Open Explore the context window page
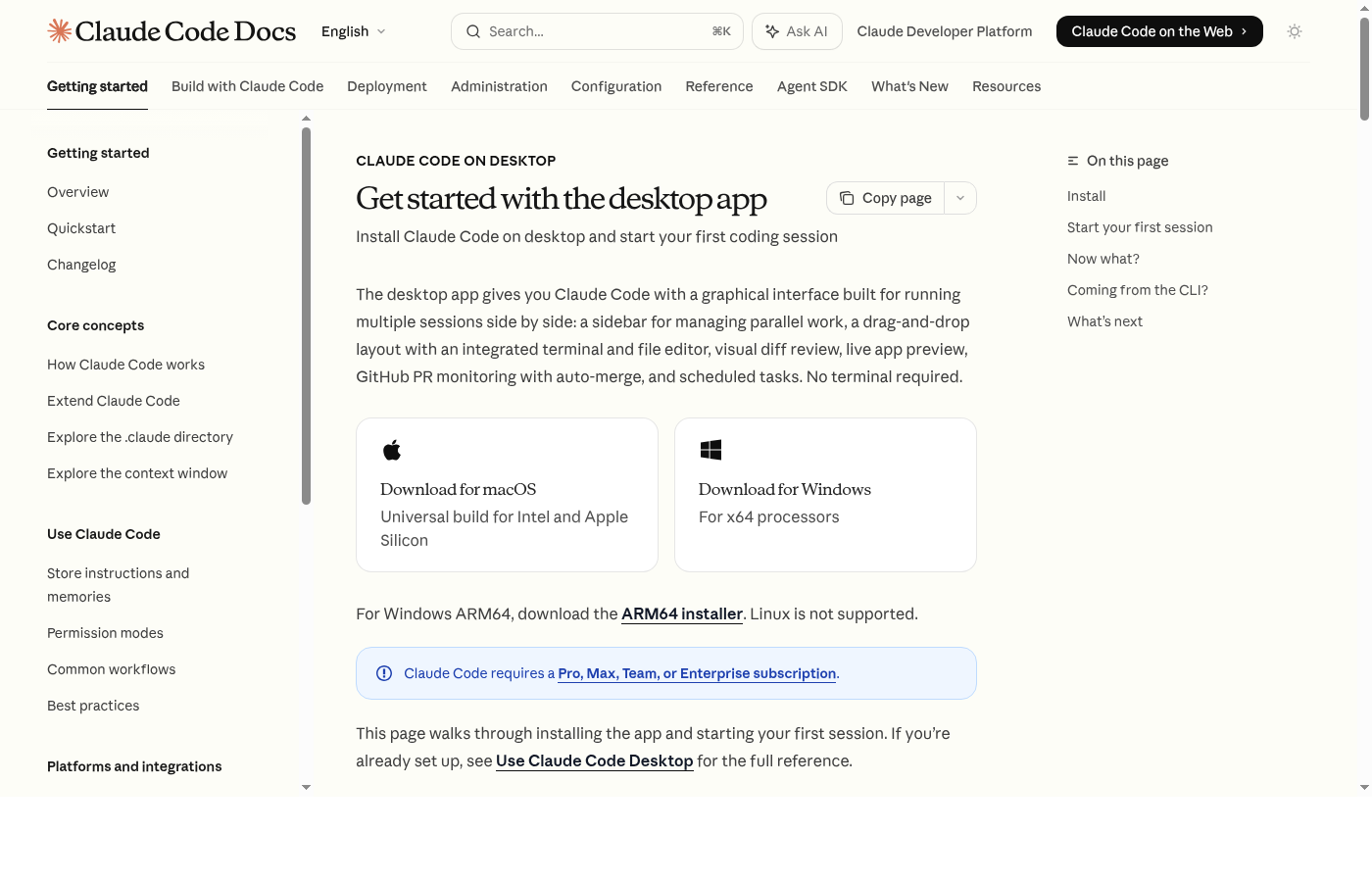This screenshot has width=1372, height=882. point(137,473)
